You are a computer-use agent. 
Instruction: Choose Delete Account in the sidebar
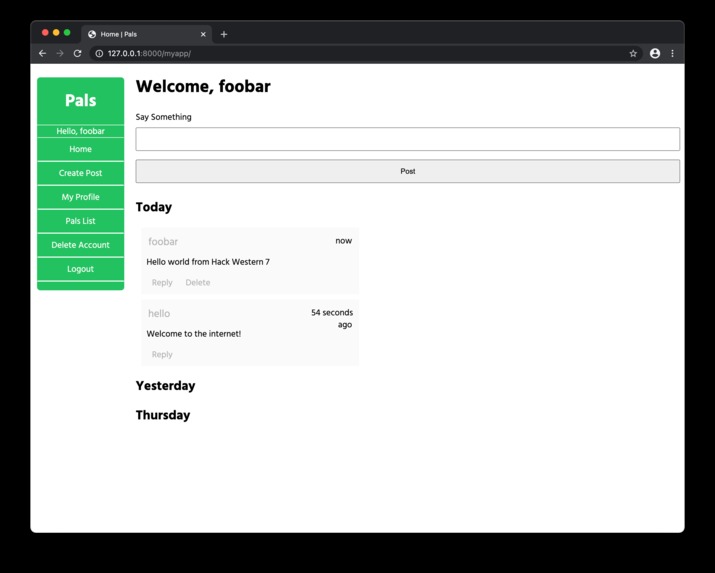point(80,245)
